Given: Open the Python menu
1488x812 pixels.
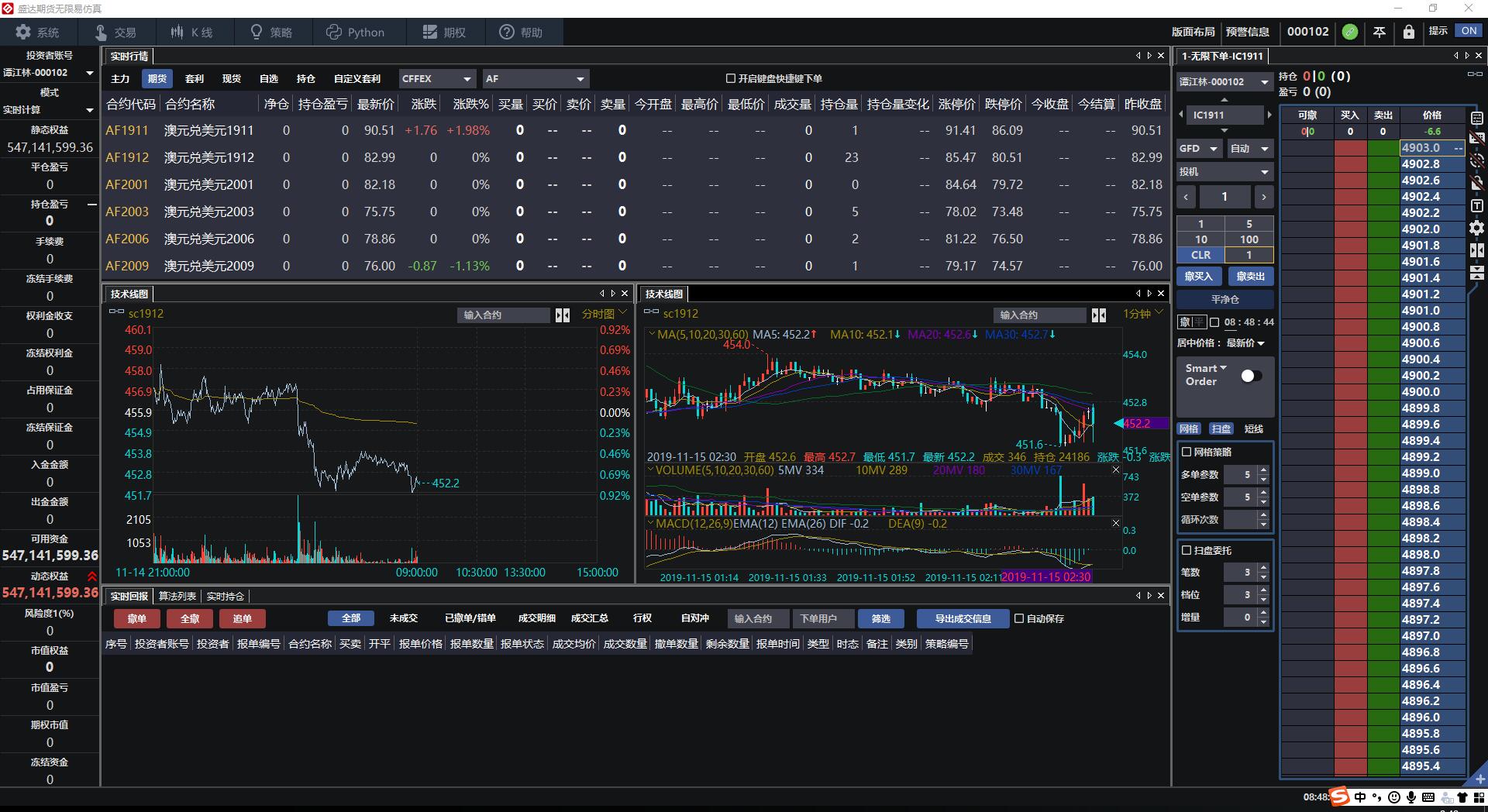Looking at the screenshot, I should coord(355,33).
